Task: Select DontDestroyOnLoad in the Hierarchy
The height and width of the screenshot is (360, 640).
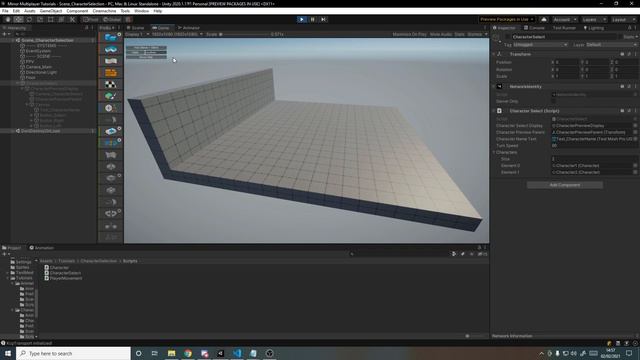Action: coord(40,131)
